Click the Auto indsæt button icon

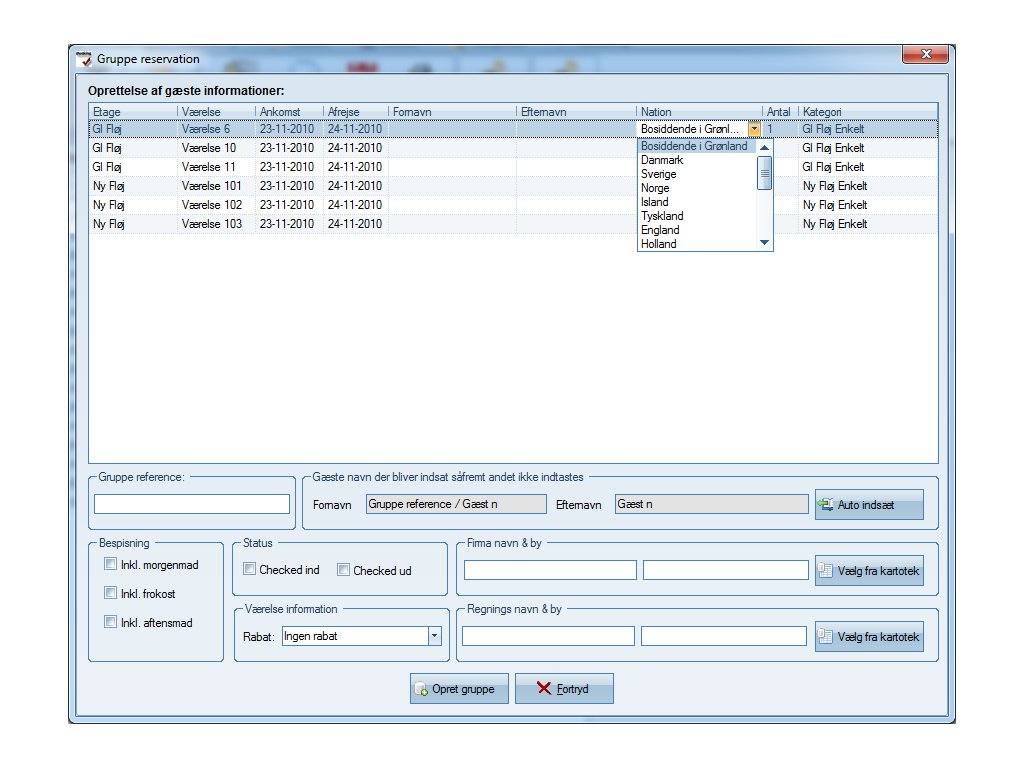pos(826,505)
